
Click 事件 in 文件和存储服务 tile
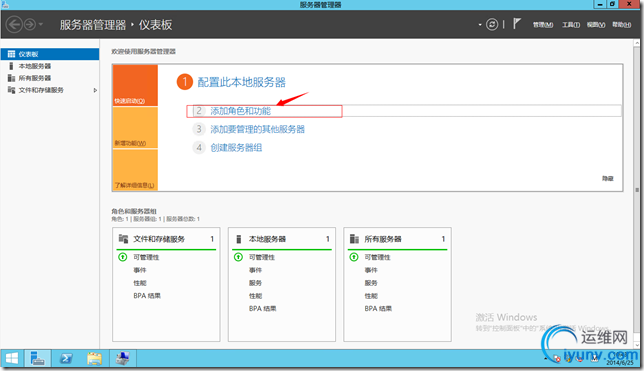coord(140,270)
